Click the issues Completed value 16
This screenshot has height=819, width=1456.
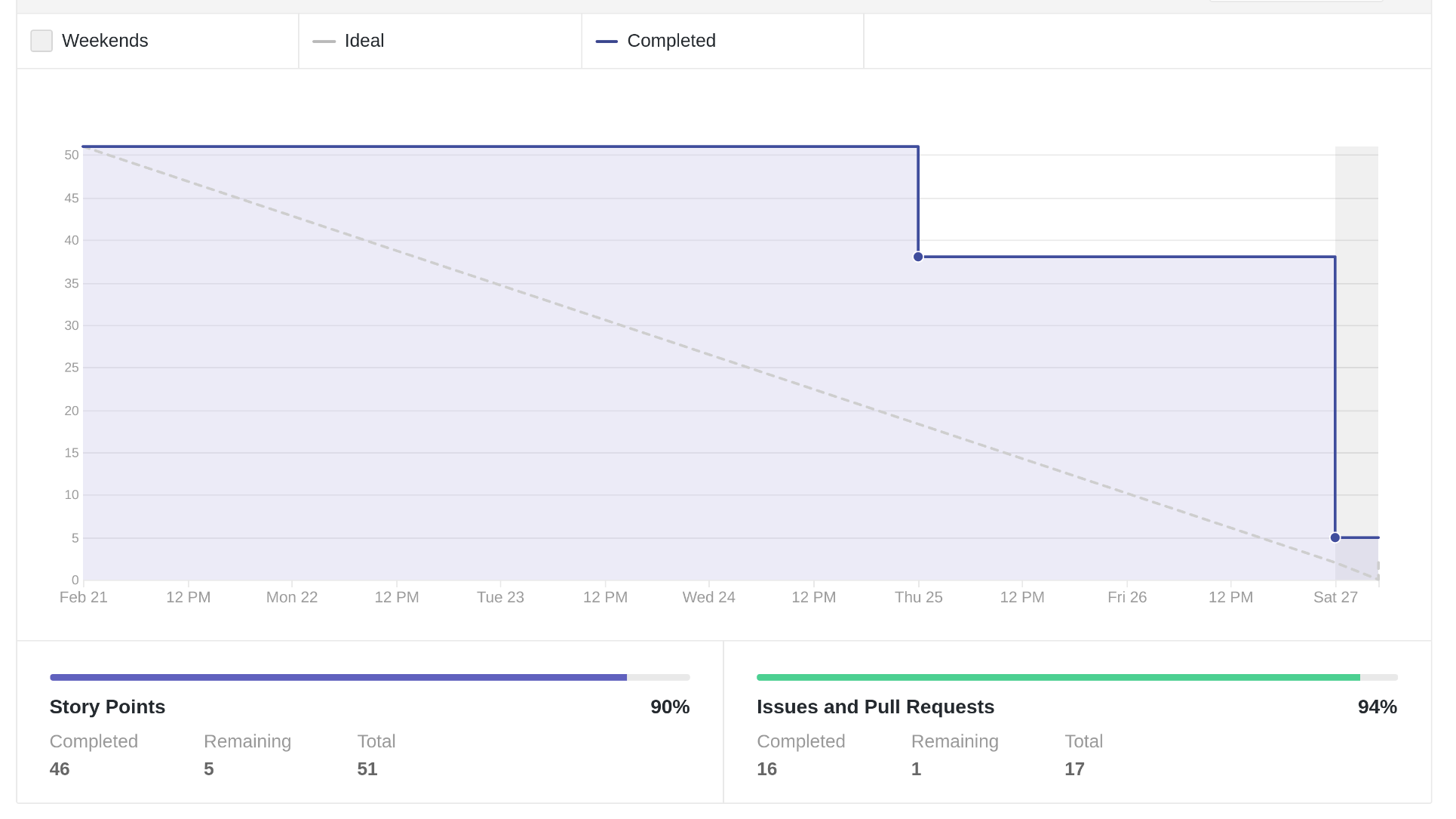766,768
